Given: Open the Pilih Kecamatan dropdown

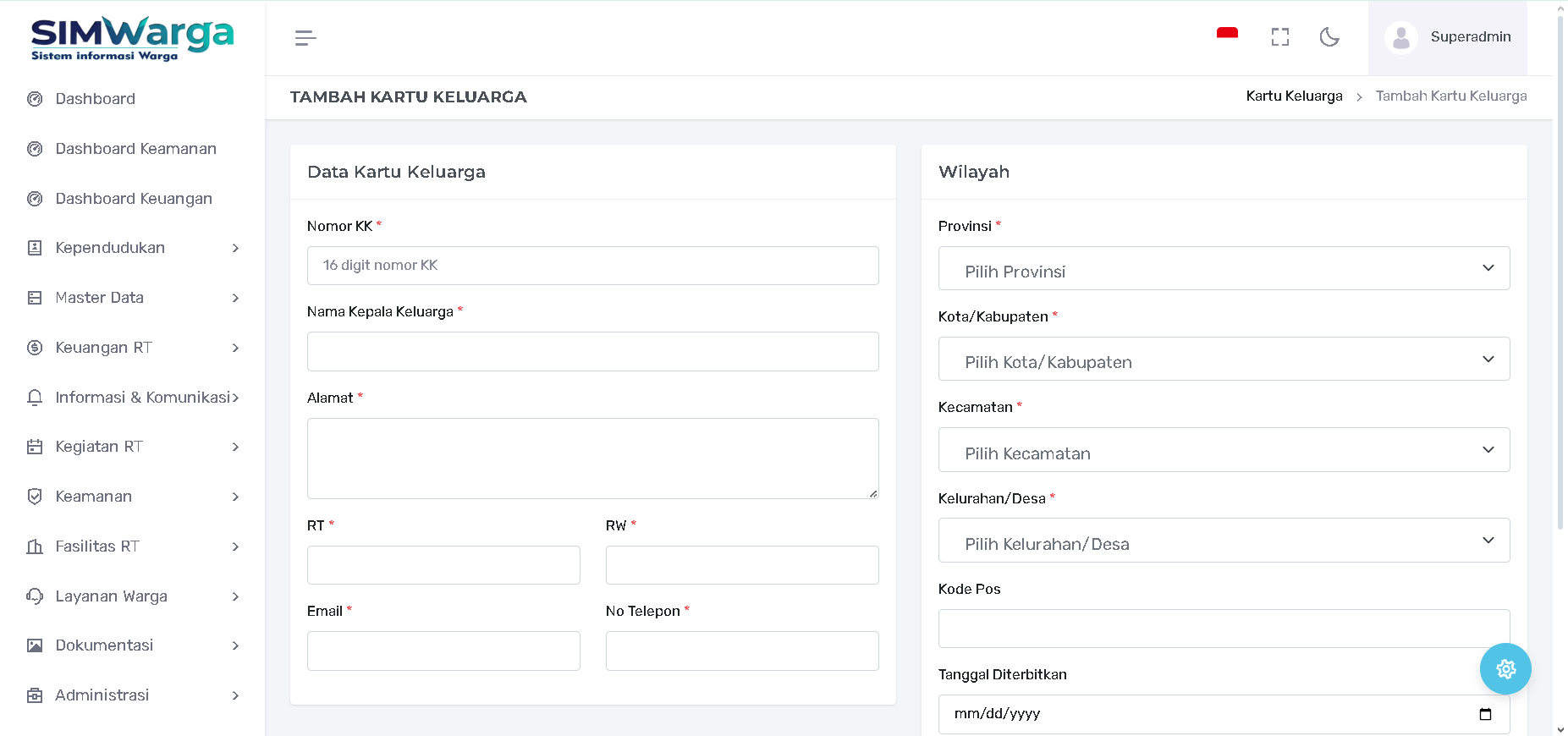Looking at the screenshot, I should [x=1223, y=450].
